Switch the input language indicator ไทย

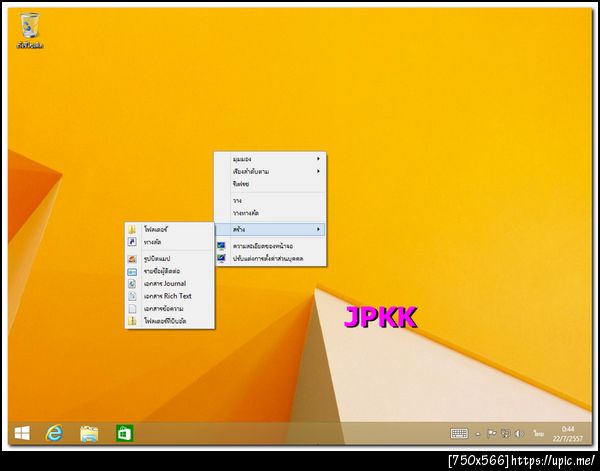pyautogui.click(x=539, y=434)
